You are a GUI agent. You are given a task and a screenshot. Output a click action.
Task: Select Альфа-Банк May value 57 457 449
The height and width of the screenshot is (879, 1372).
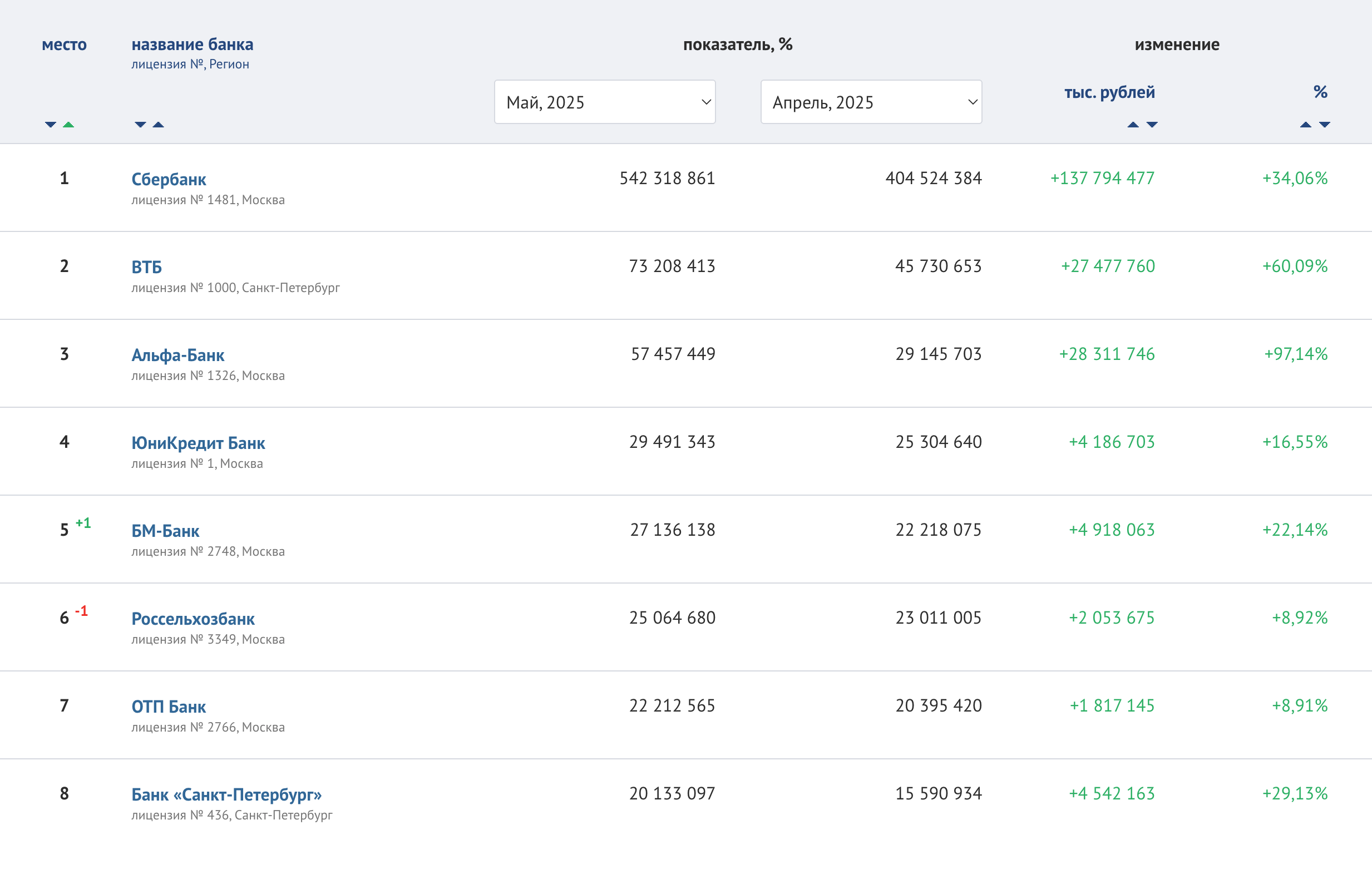(673, 354)
